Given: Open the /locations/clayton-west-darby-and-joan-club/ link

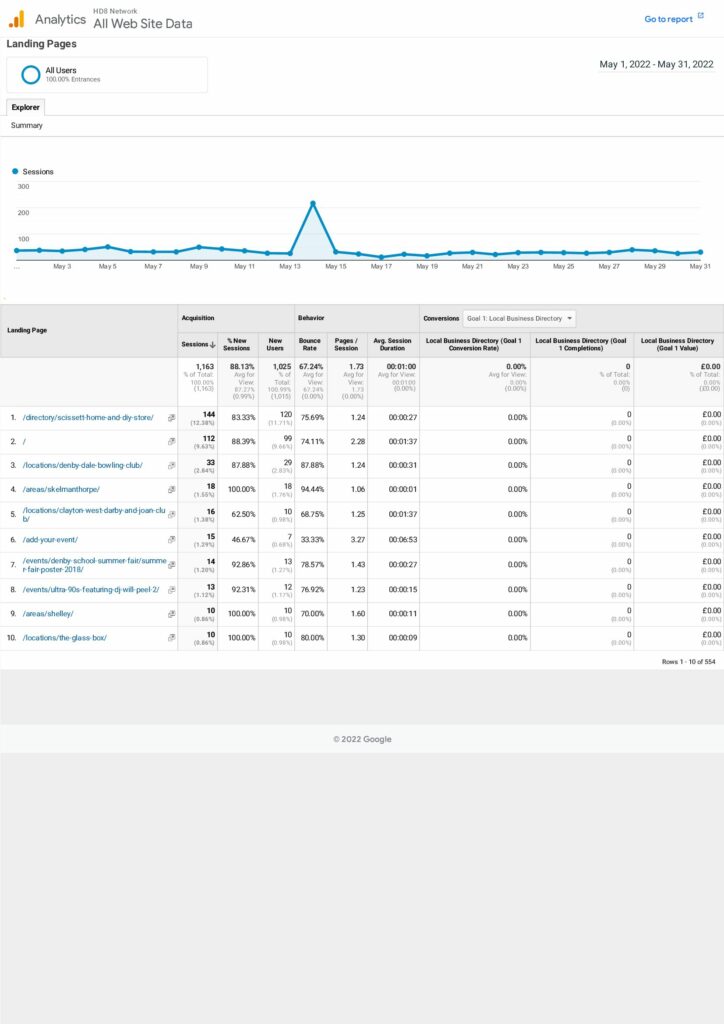Looking at the screenshot, I should point(94,515).
